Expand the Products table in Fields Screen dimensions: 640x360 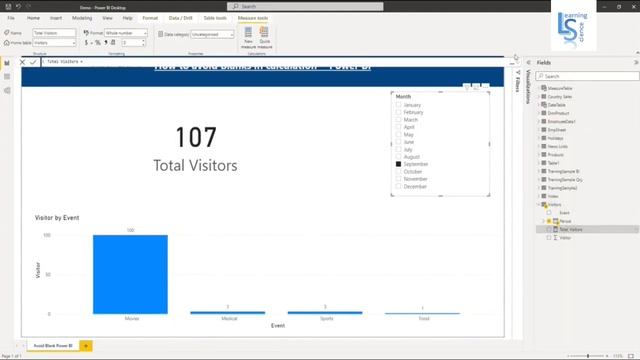click(x=539, y=155)
